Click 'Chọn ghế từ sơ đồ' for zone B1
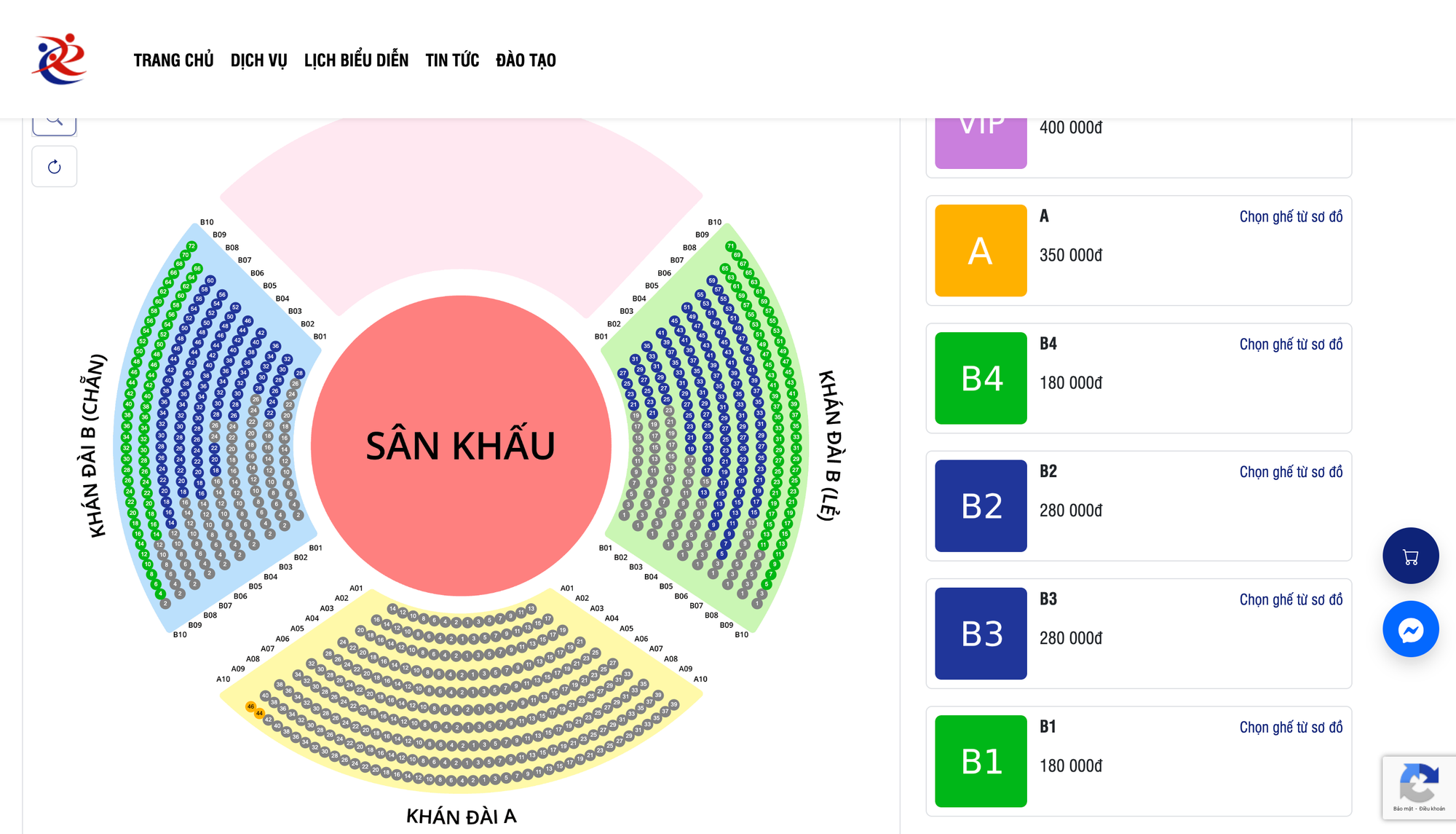Image resolution: width=1456 pixels, height=834 pixels. (1291, 727)
